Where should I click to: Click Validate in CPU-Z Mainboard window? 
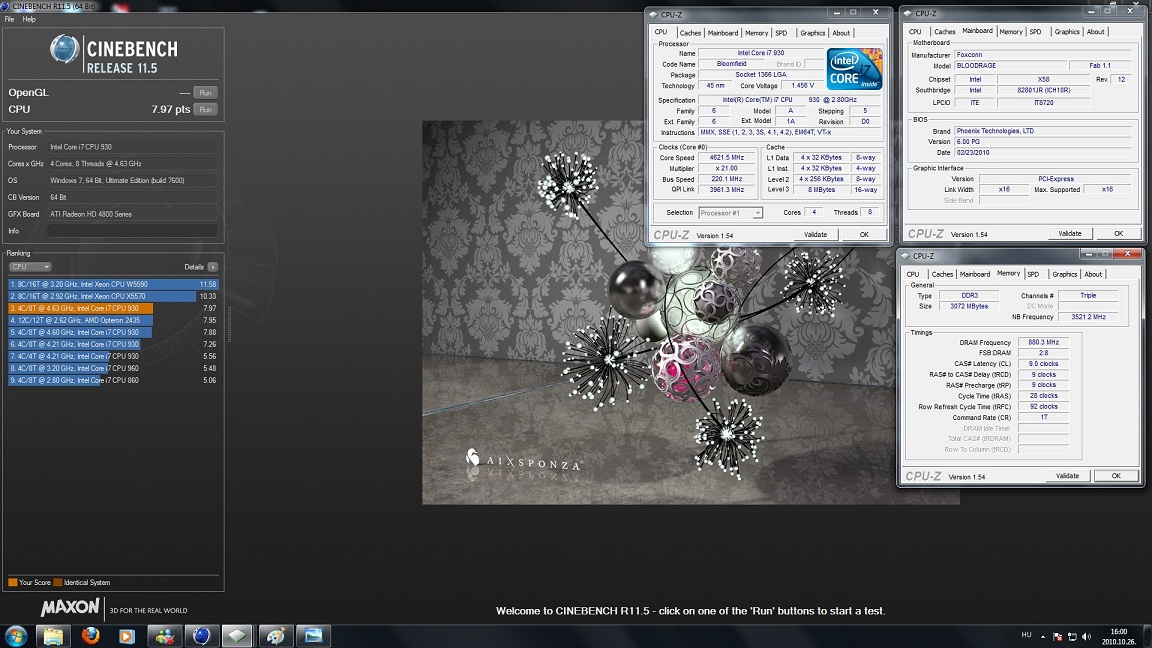point(1070,234)
